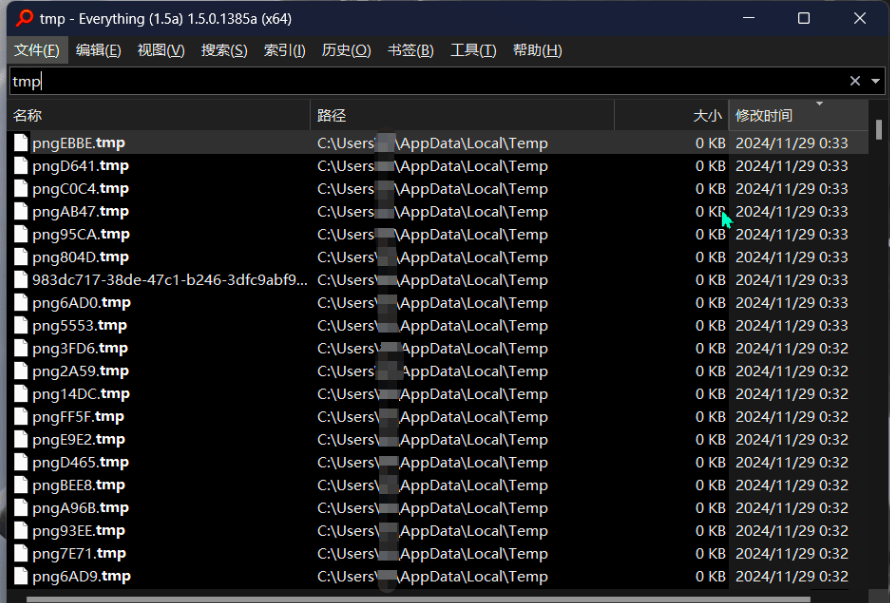Open the 编辑(E) menu
Screen dimensions: 890x603
click(98, 51)
